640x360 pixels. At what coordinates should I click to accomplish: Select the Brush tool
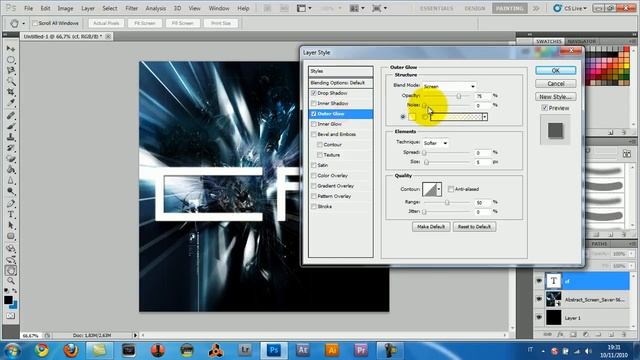coord(11,126)
